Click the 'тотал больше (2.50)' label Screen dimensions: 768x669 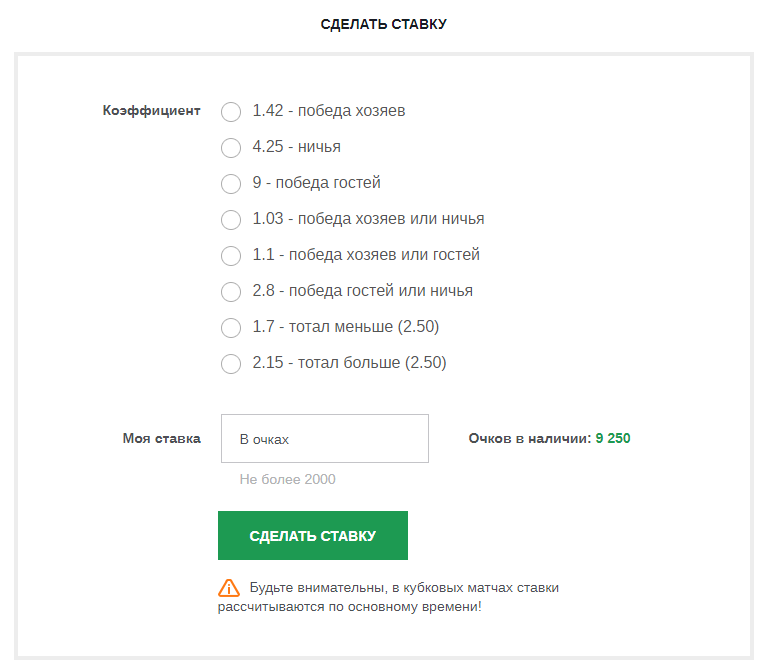point(372,363)
